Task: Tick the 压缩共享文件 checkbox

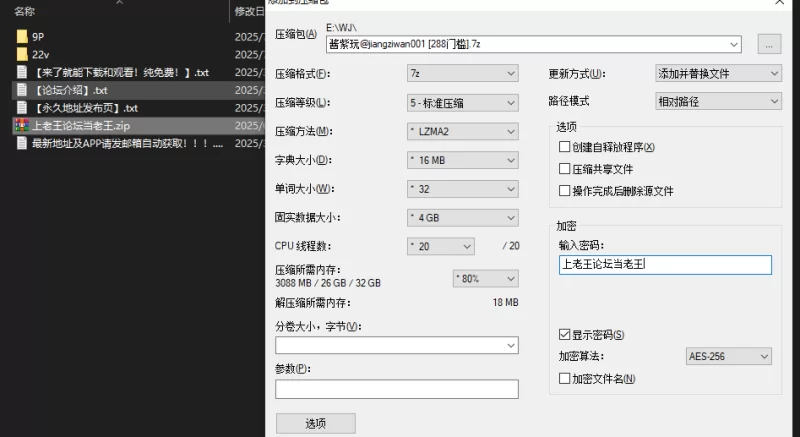Action: pyautogui.click(x=564, y=169)
